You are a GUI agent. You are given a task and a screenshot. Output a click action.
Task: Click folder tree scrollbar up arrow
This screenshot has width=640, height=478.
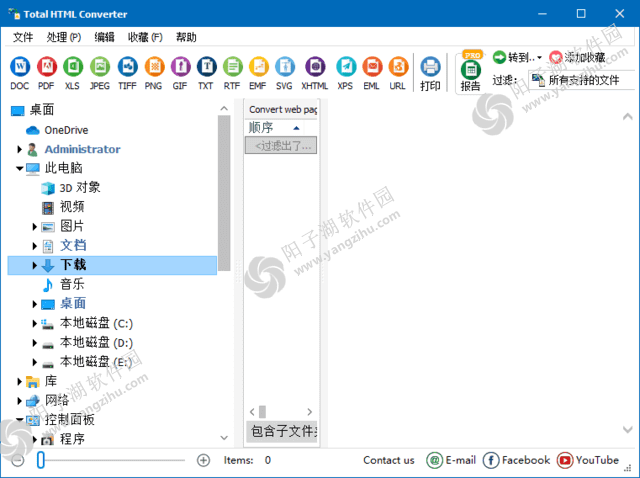(x=224, y=109)
